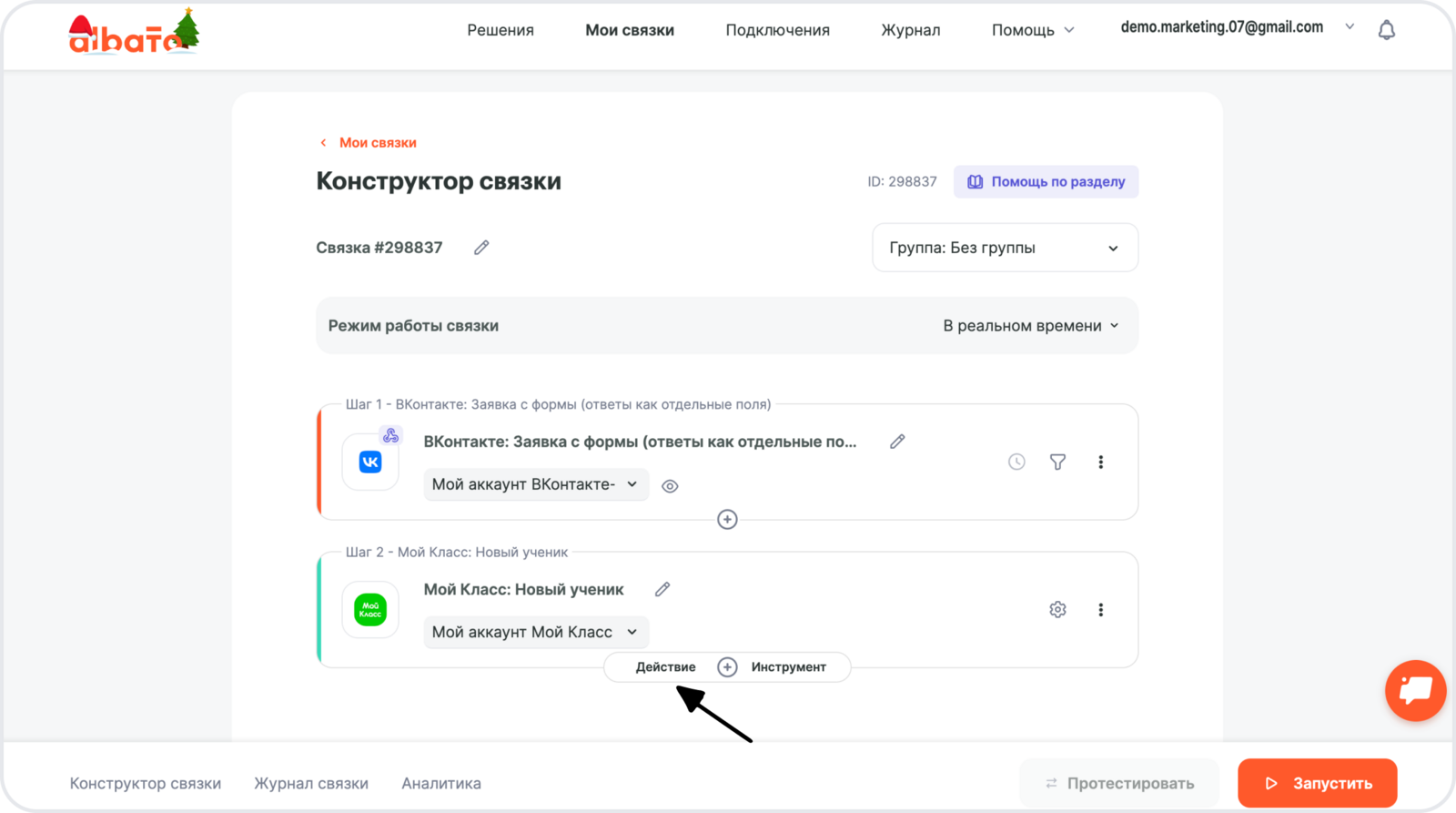This screenshot has height=813, width=1456.
Task: Go to Подключения in top navigation
Action: click(777, 30)
